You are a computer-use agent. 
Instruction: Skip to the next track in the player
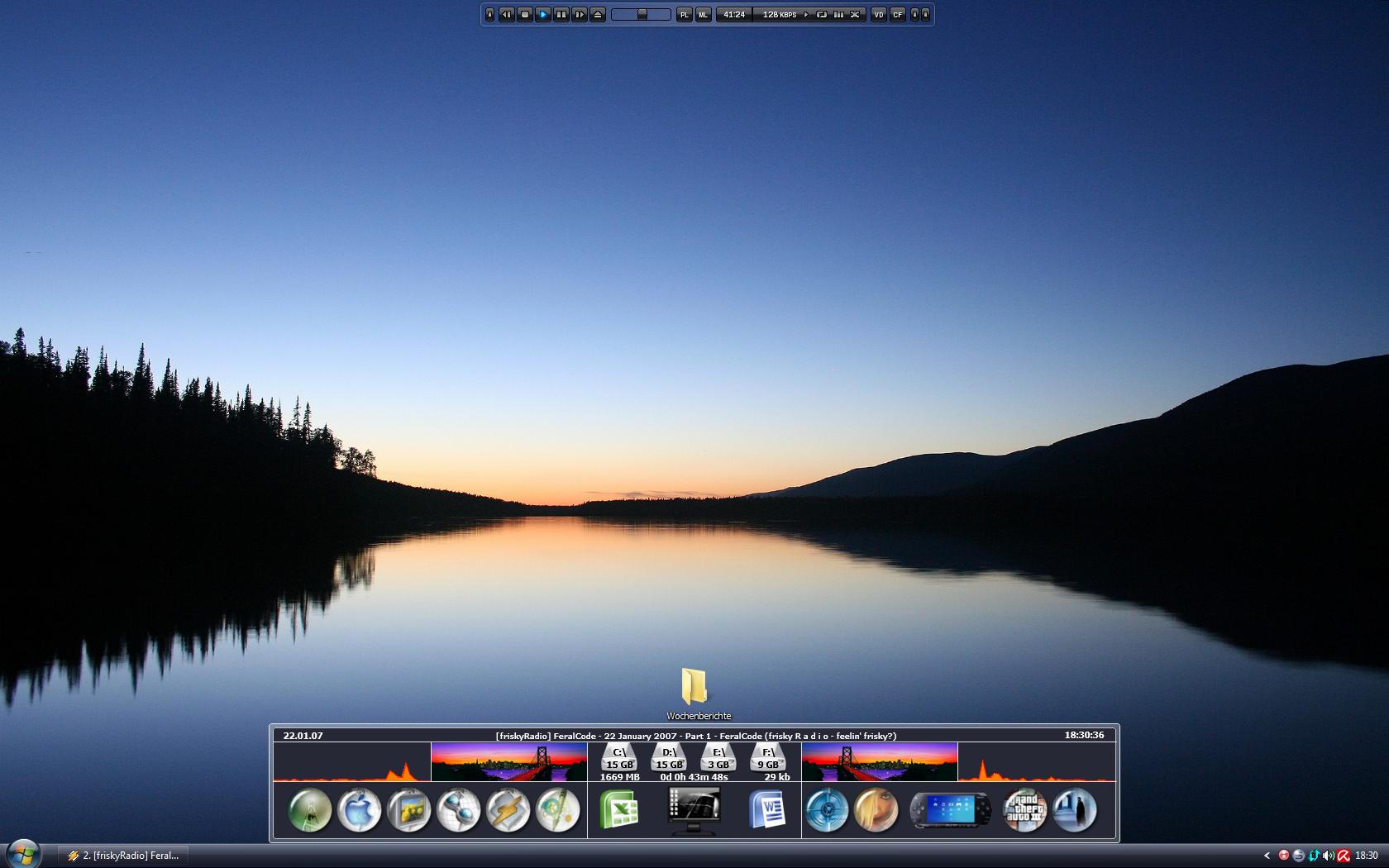click(580, 15)
